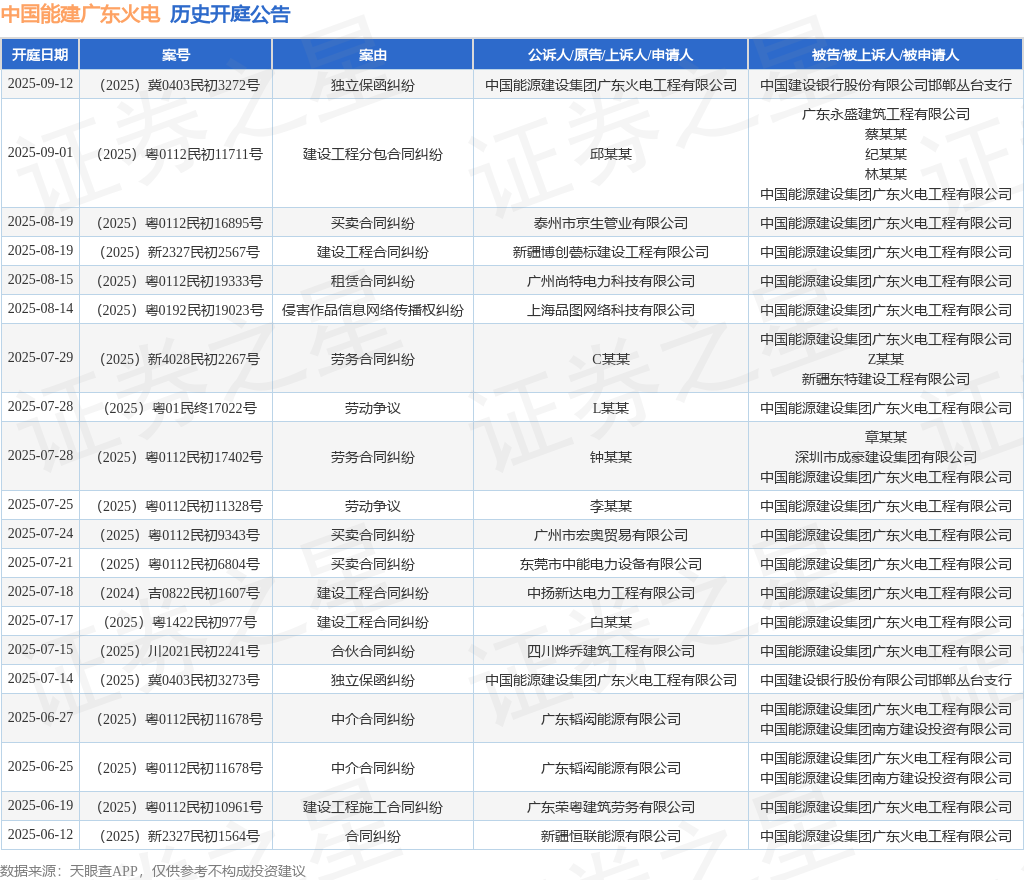
Task: Click plaintiff 新疆恒联能源有限公司
Action: 611,836
